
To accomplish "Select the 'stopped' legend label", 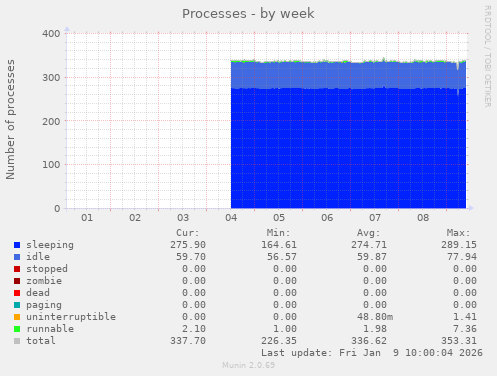I will coord(47,269).
